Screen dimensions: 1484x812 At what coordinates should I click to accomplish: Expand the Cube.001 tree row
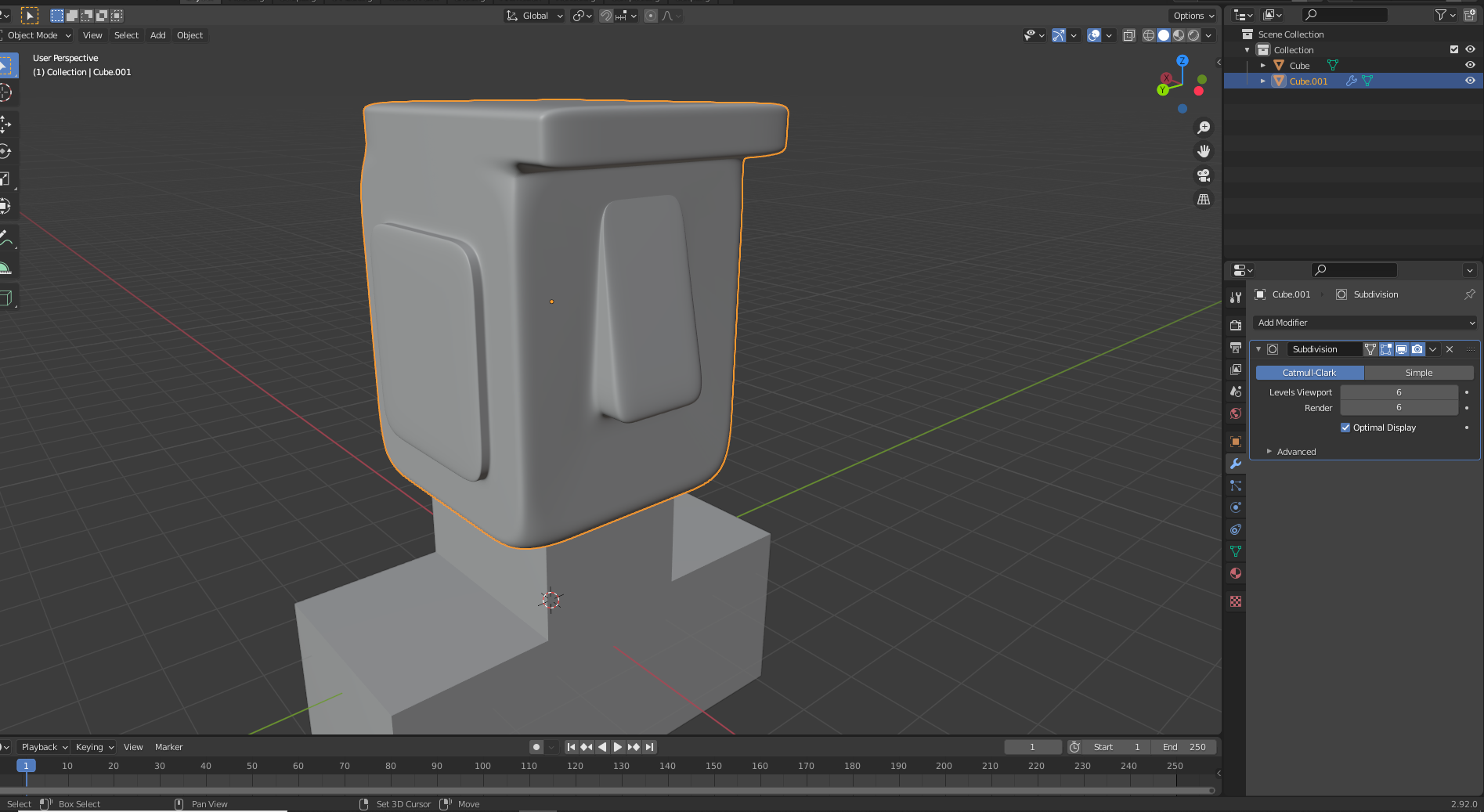click(1262, 81)
